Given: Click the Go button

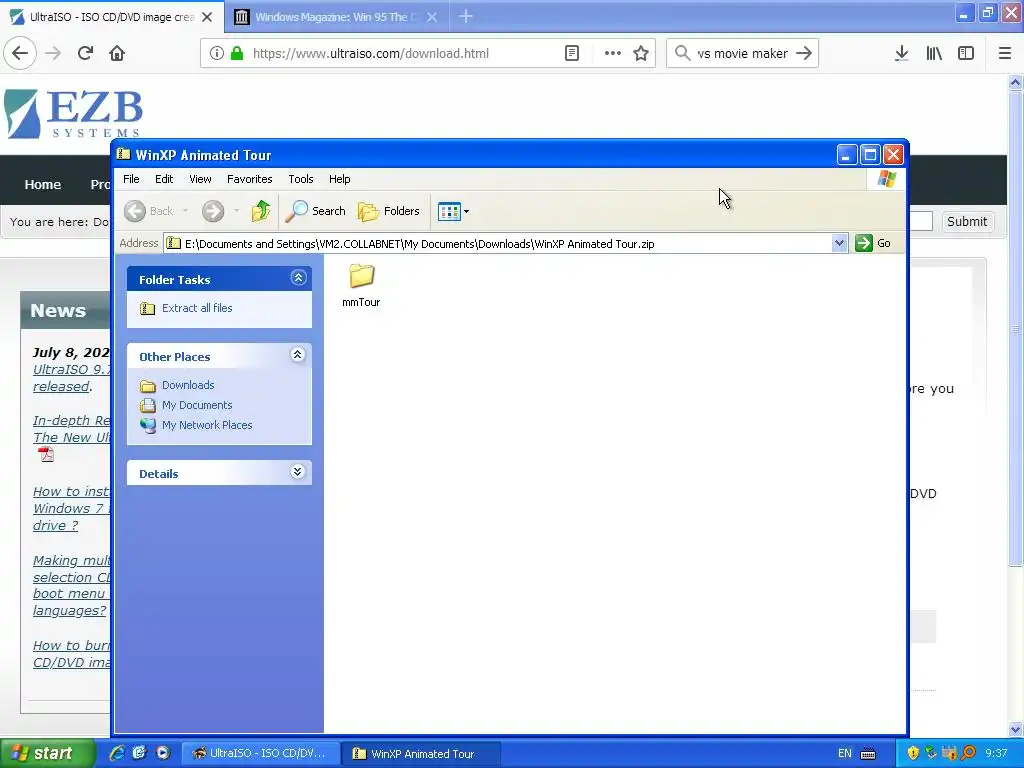Looking at the screenshot, I should (873, 243).
